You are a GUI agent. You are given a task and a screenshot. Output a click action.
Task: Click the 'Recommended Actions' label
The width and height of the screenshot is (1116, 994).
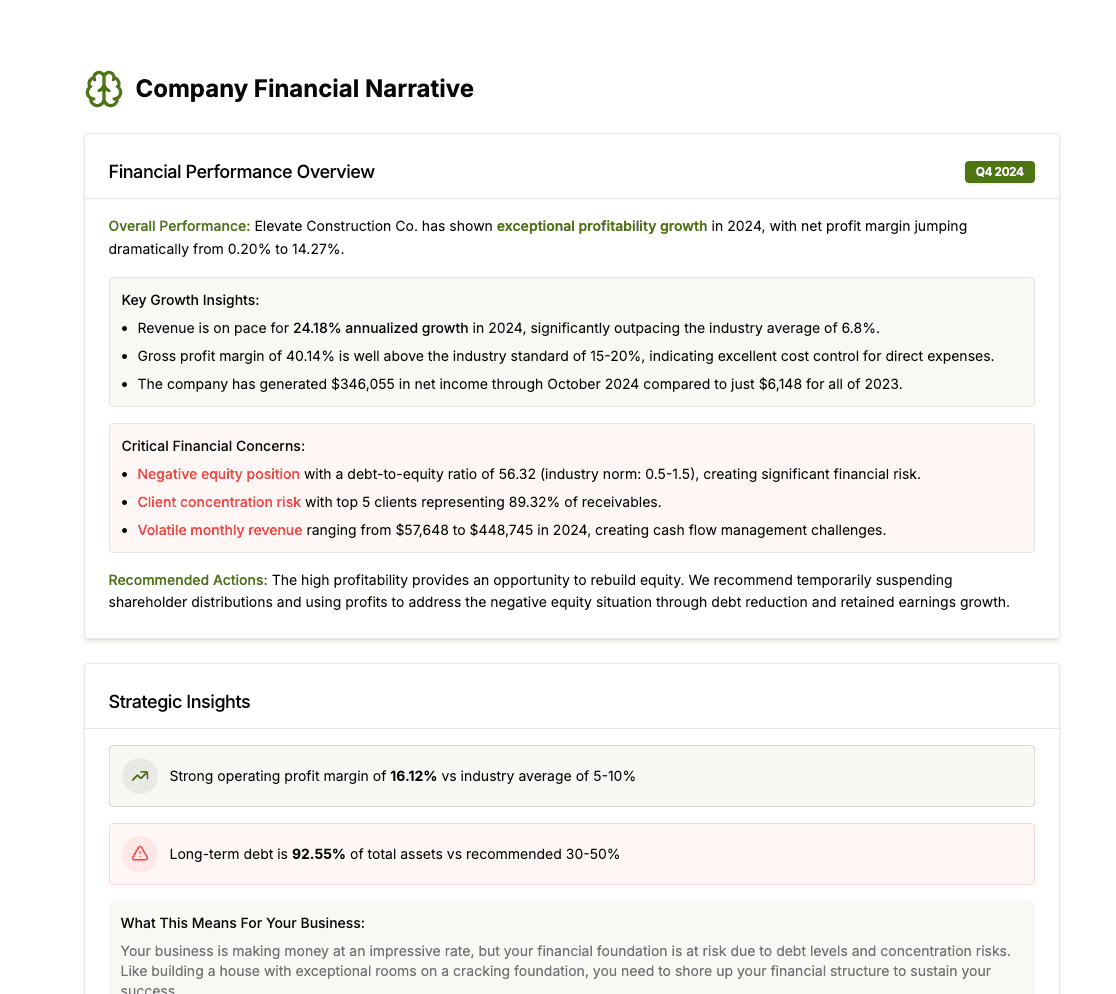tap(187, 580)
